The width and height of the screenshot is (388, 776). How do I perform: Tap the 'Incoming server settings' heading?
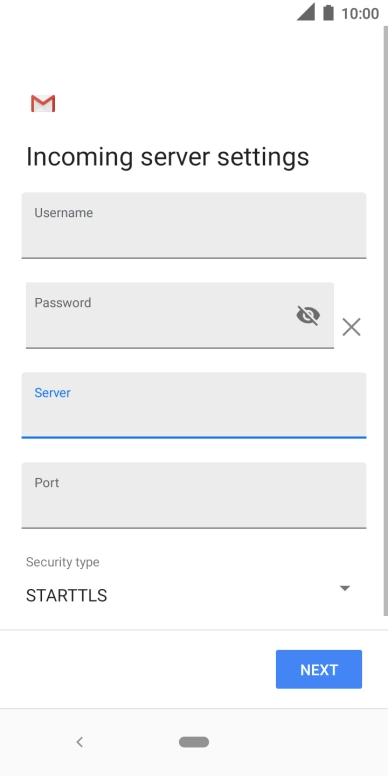167,157
